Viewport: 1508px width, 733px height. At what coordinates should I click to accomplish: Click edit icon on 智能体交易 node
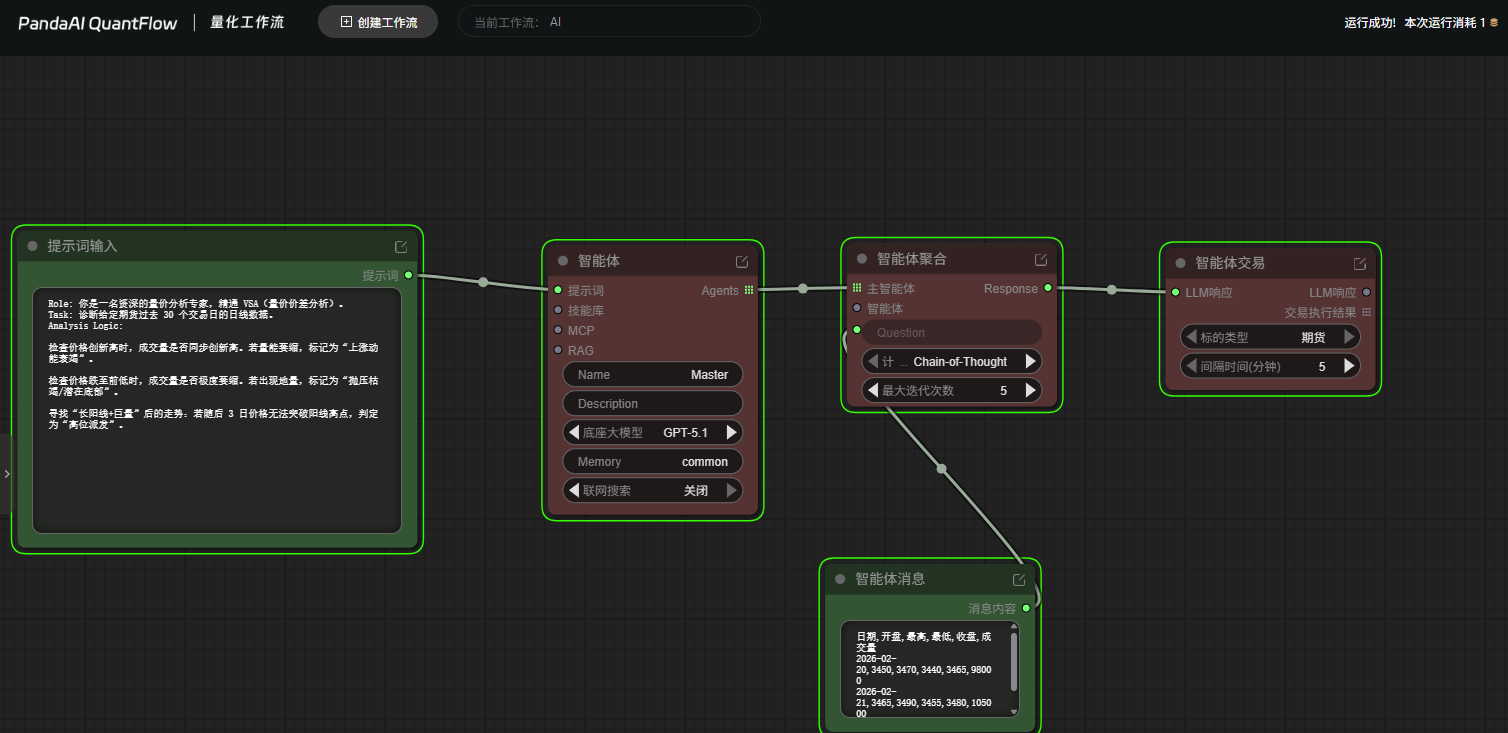point(1360,264)
